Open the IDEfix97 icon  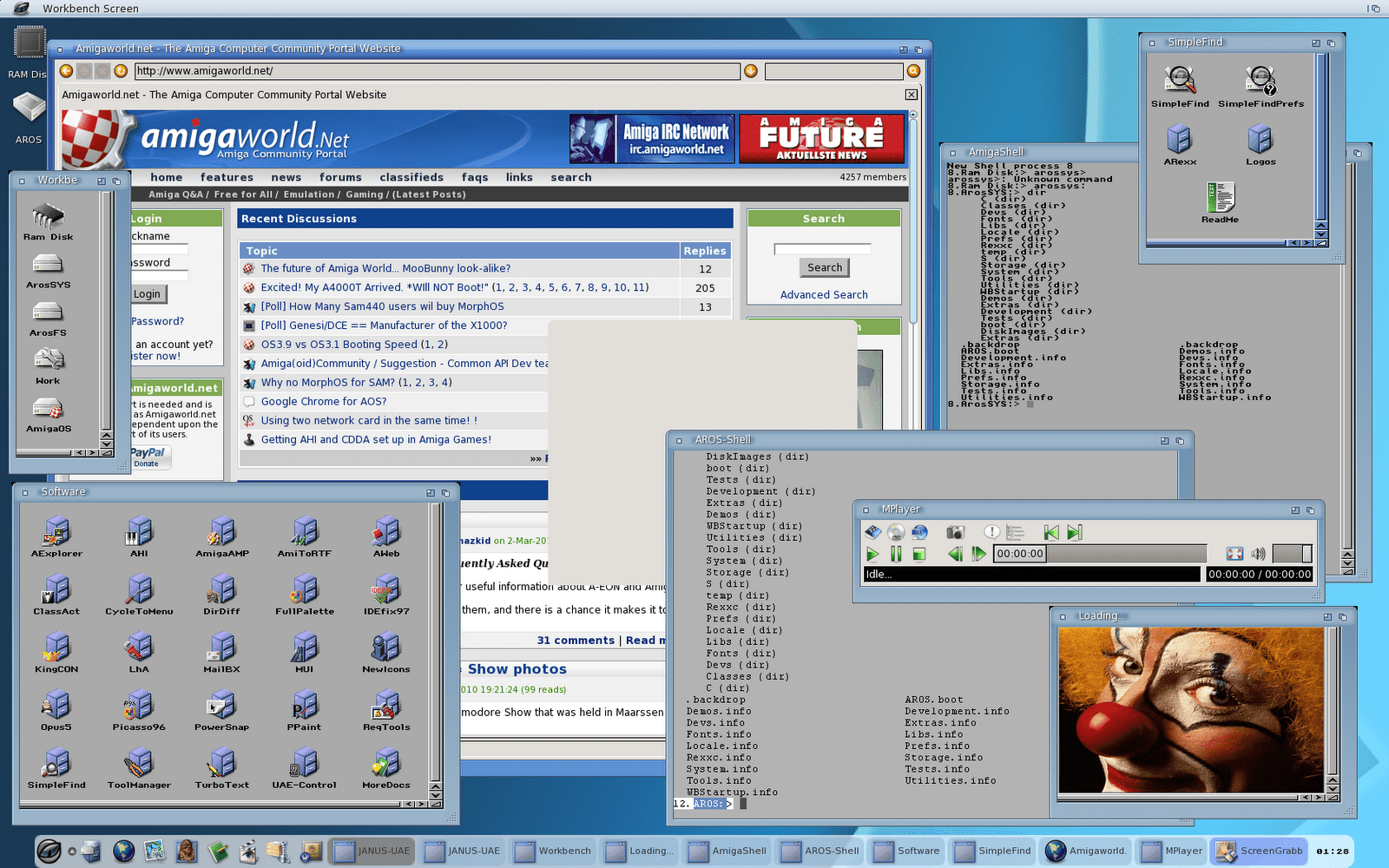pyautogui.click(x=386, y=594)
